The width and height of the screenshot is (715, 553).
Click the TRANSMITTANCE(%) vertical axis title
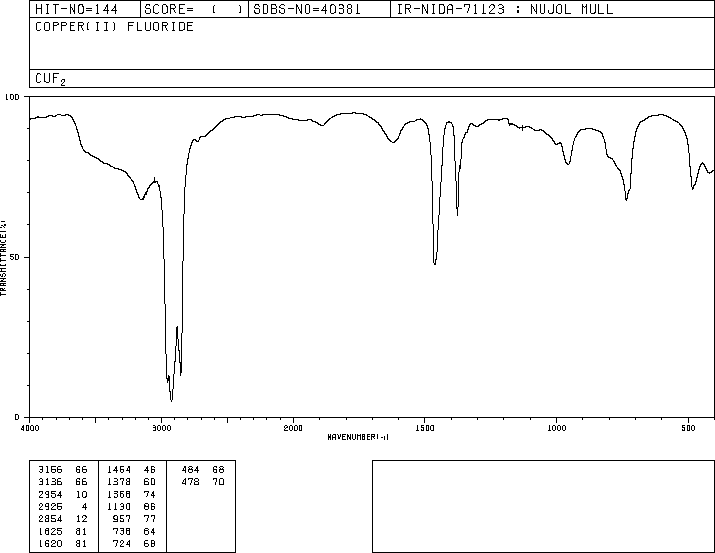3,258
